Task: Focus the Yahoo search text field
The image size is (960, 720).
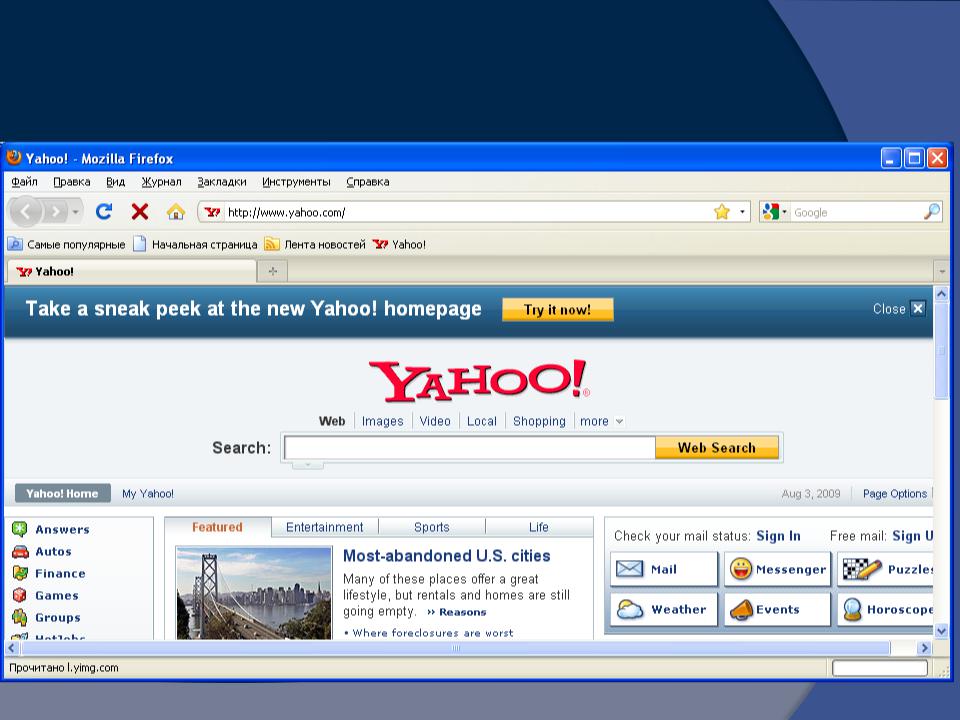Action: [470, 448]
